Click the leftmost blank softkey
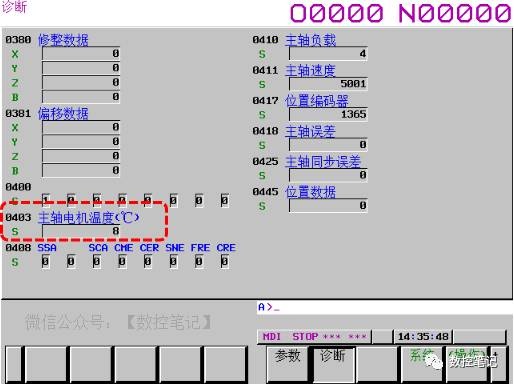The height and width of the screenshot is (385, 514). point(14,364)
